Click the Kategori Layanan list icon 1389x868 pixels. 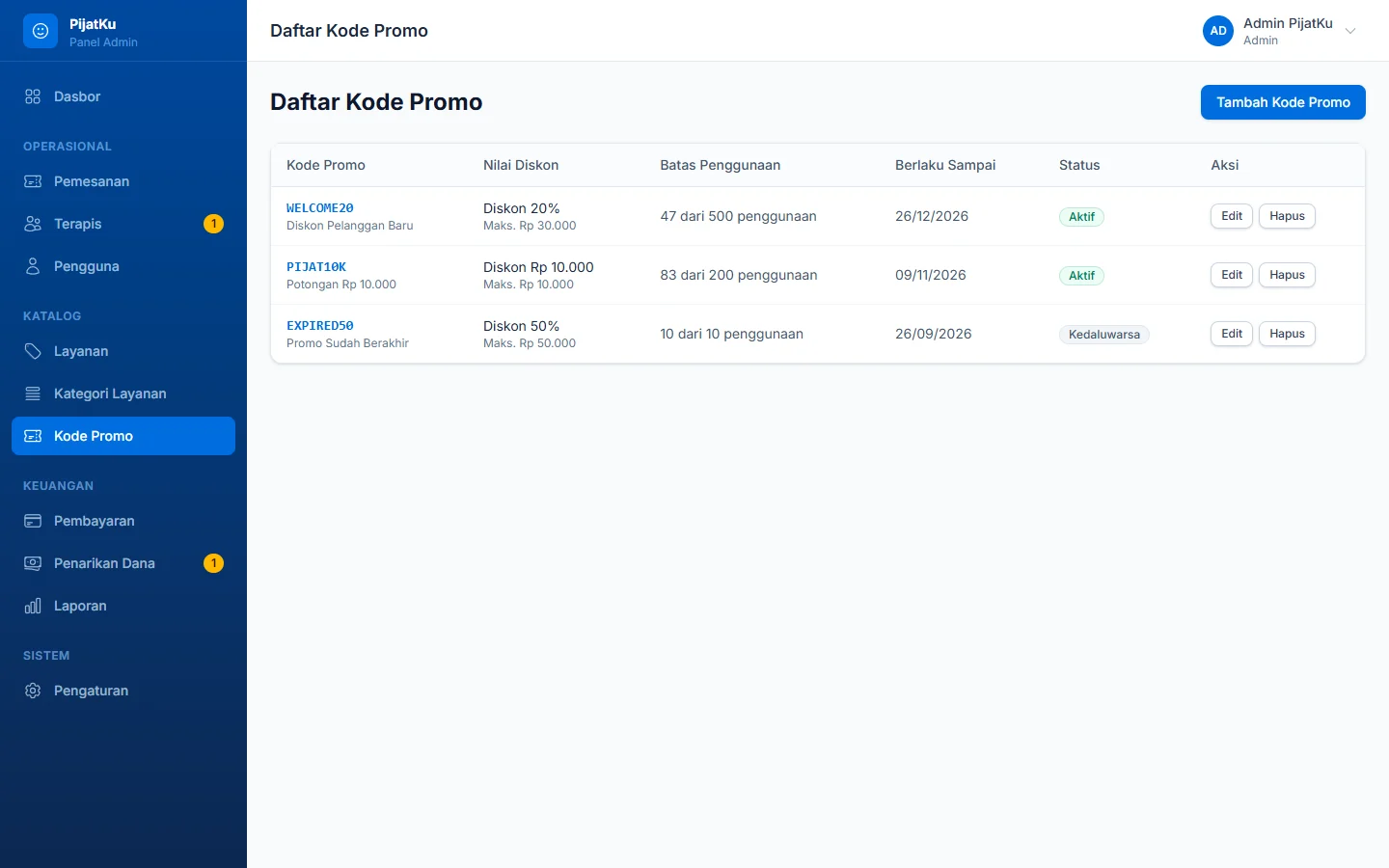coord(33,393)
